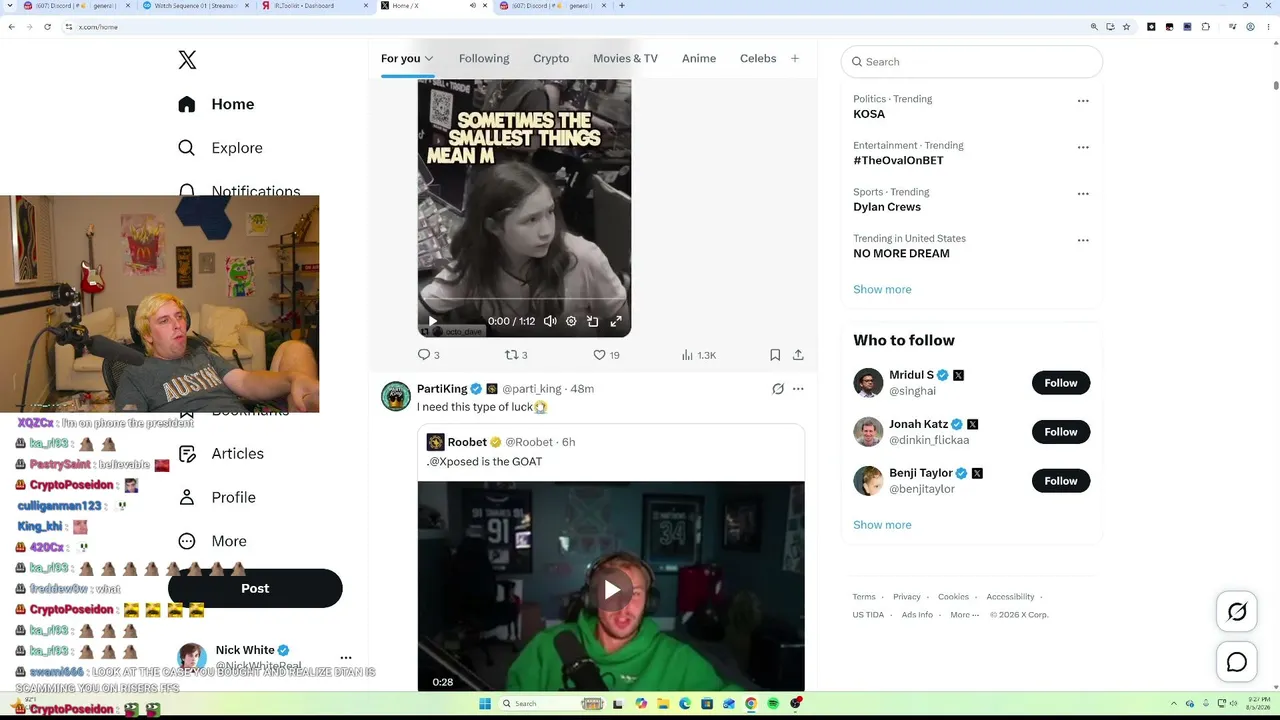This screenshot has width=1280, height=720.
Task: Share the top video post
Action: click(x=798, y=355)
